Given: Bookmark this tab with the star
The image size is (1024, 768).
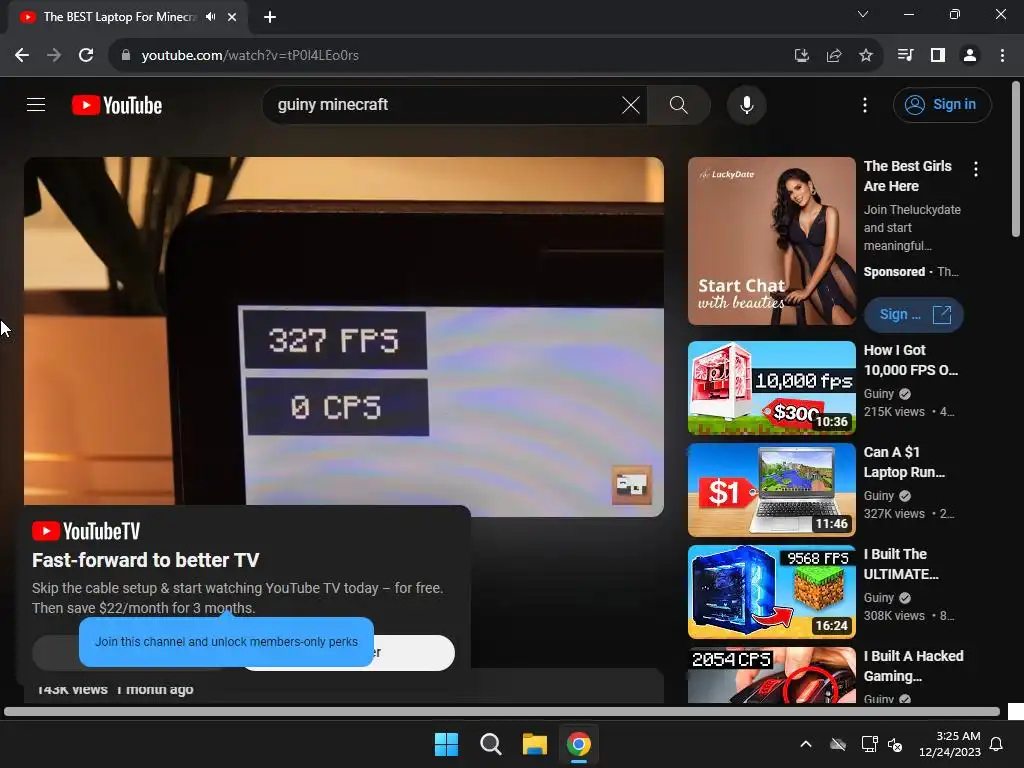Looking at the screenshot, I should click(865, 56).
